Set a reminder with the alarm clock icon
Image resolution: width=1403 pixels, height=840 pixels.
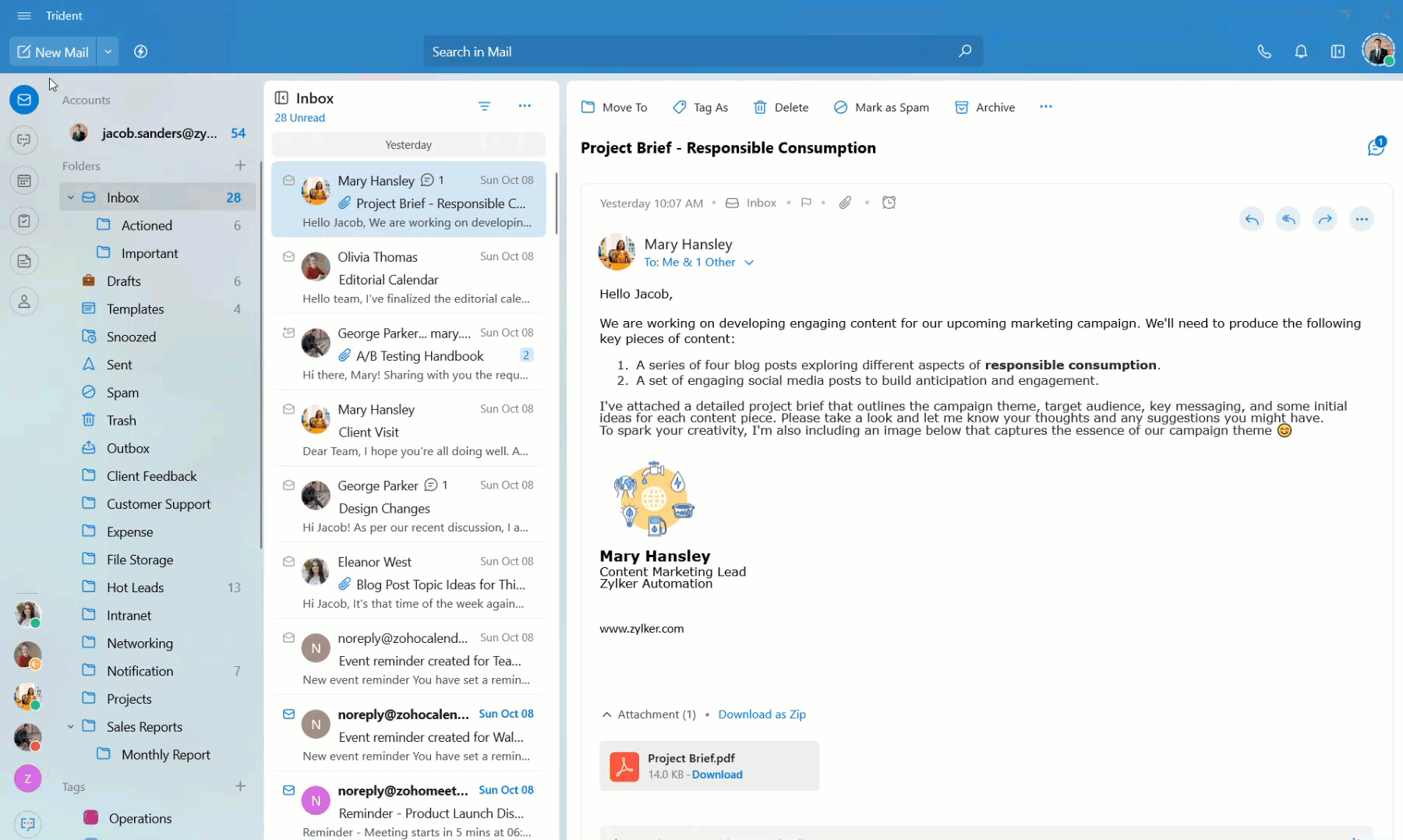889,203
